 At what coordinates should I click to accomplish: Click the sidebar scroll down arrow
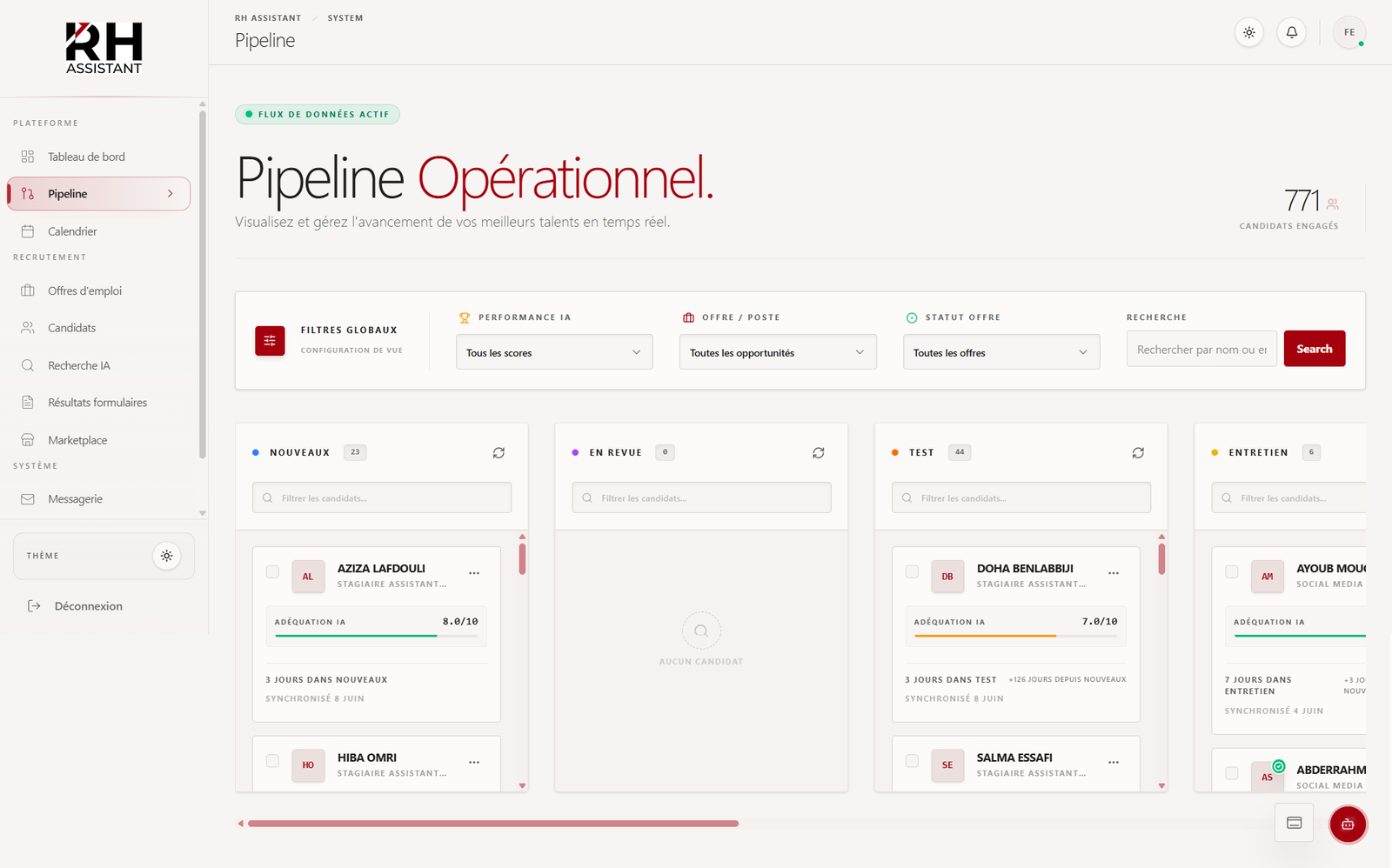[x=203, y=513]
